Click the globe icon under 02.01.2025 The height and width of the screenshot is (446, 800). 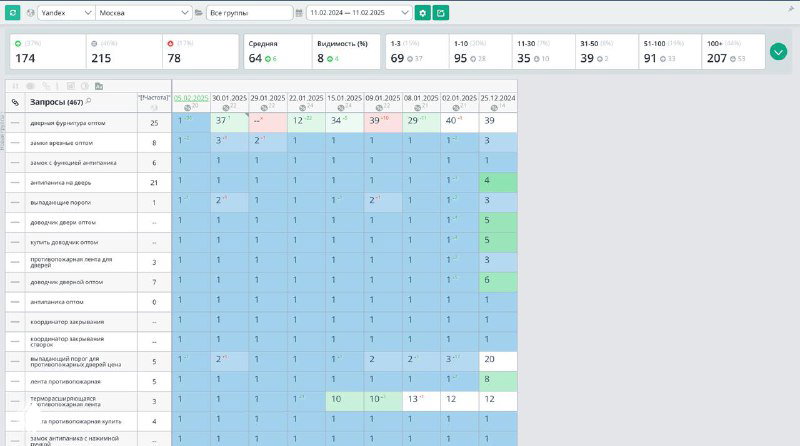tap(456, 108)
